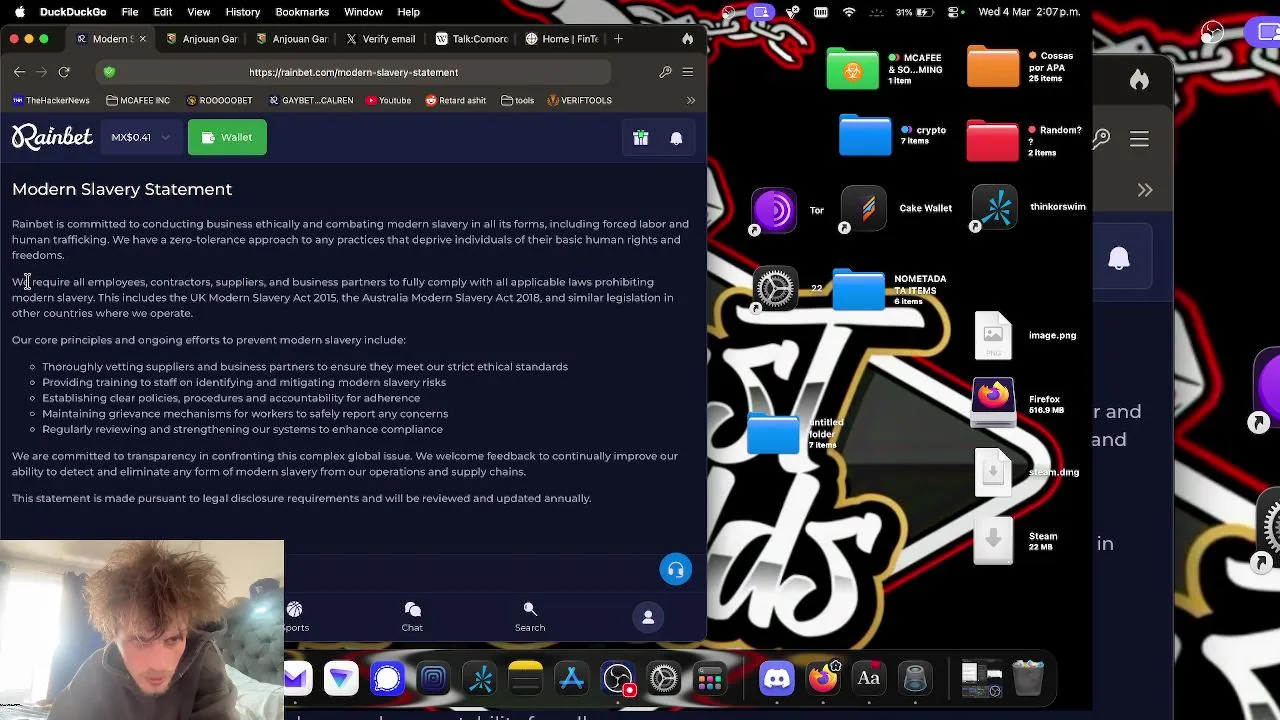
Task: Open the live support headset button
Action: pyautogui.click(x=676, y=570)
